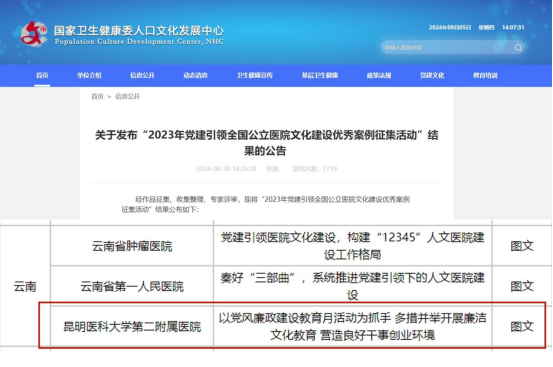The image size is (553, 367).
Task: Click the red site logo emblem
Action: pyautogui.click(x=34, y=33)
